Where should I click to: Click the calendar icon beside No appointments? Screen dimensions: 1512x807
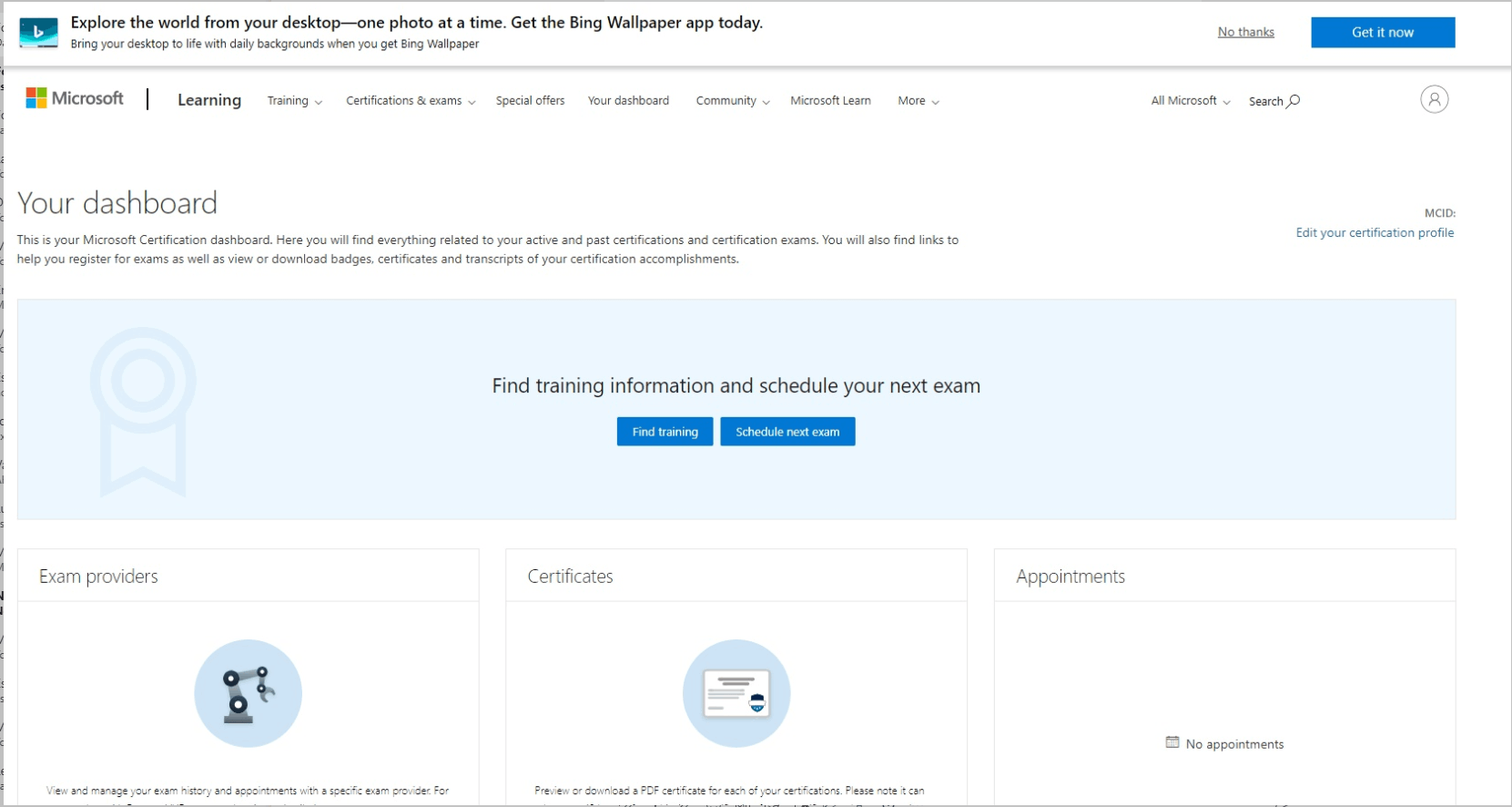(x=1172, y=742)
